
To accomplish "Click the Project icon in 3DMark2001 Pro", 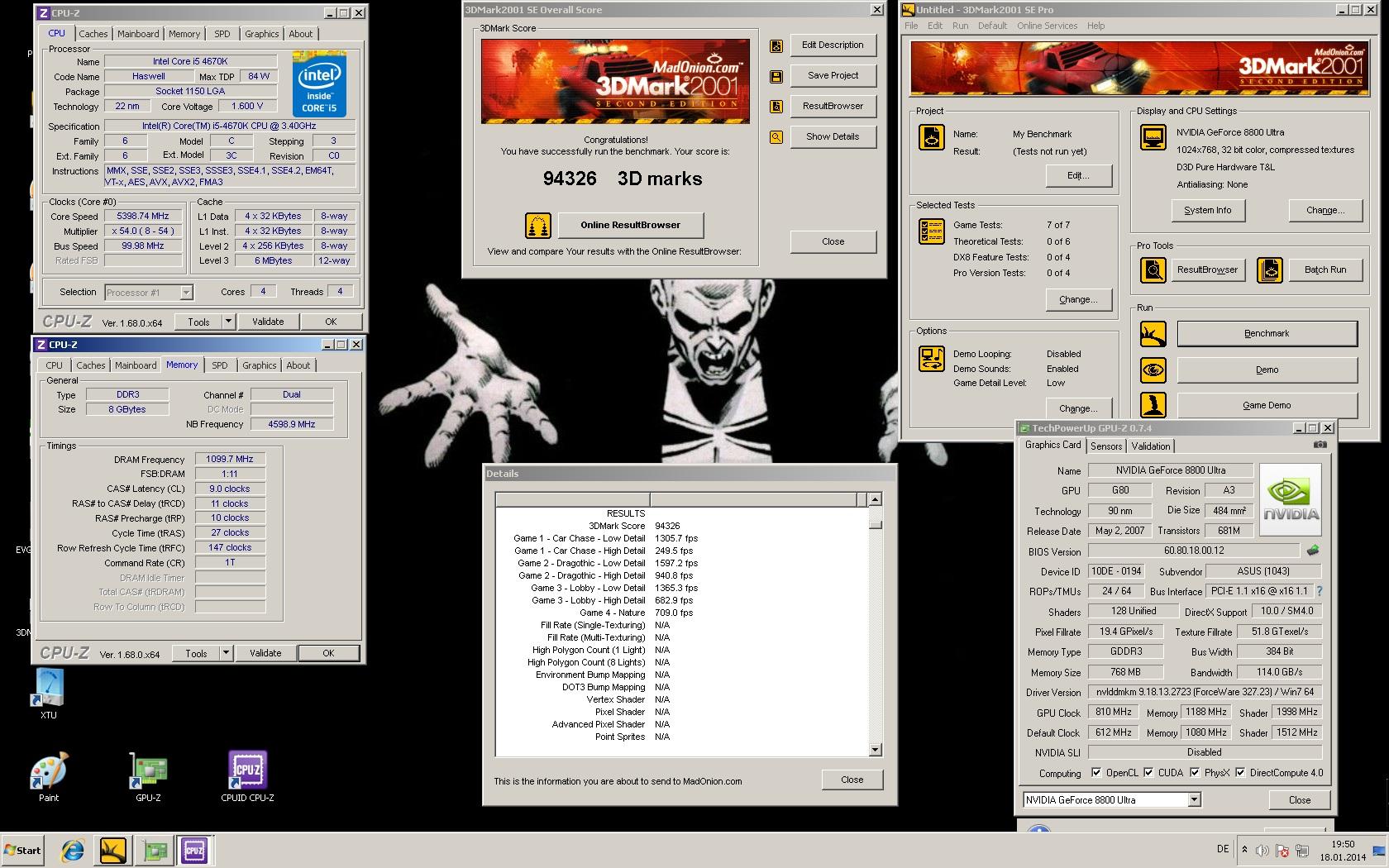I will pos(932,137).
